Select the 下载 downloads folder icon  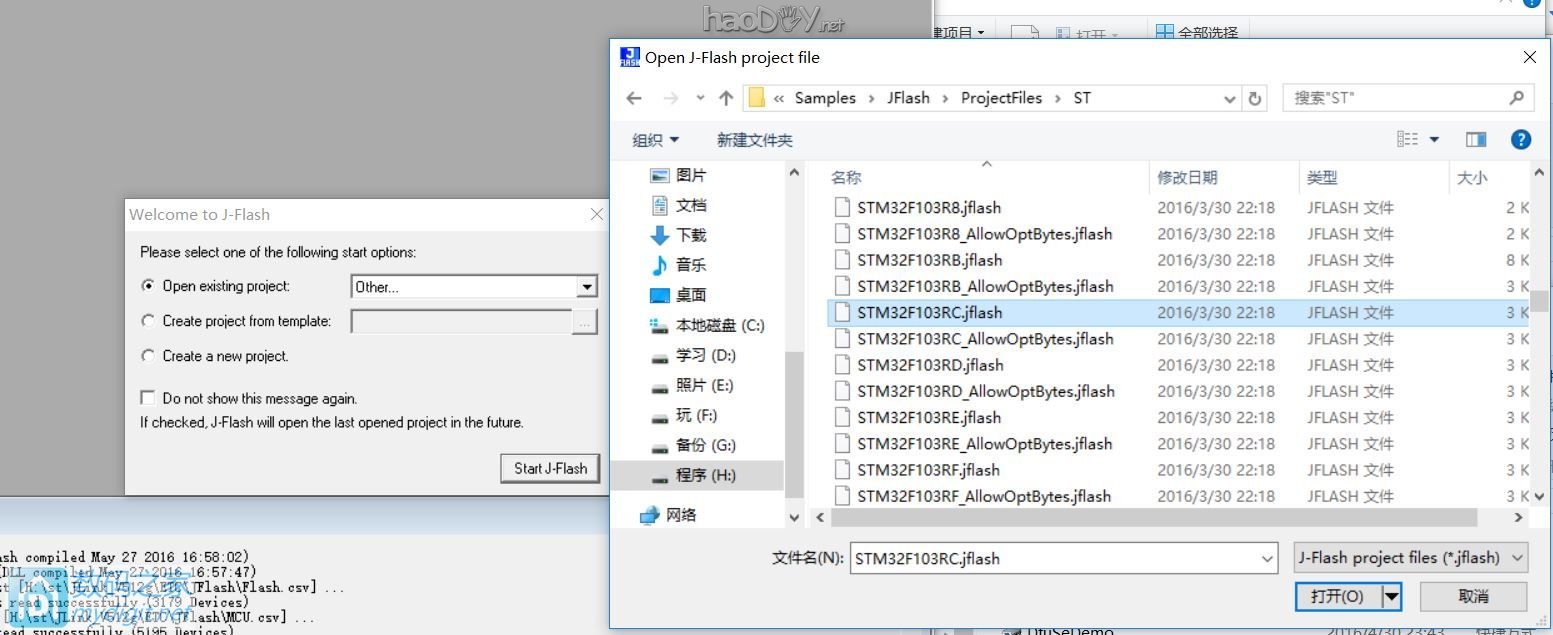pos(660,235)
